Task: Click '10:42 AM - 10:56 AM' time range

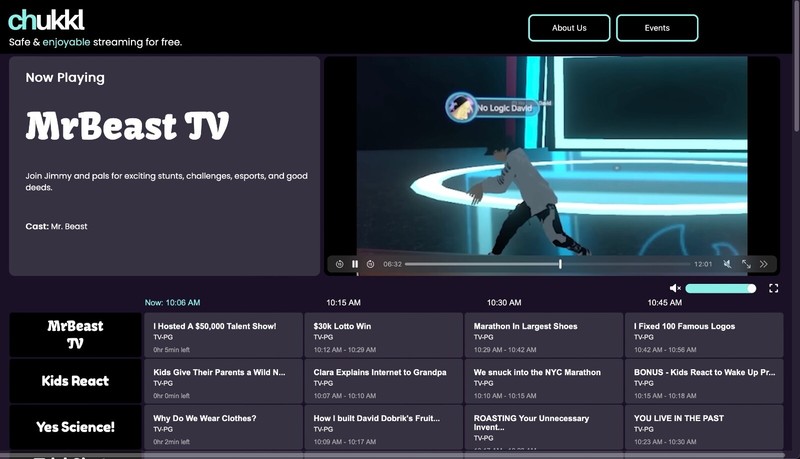Action: pyautogui.click(x=665, y=350)
